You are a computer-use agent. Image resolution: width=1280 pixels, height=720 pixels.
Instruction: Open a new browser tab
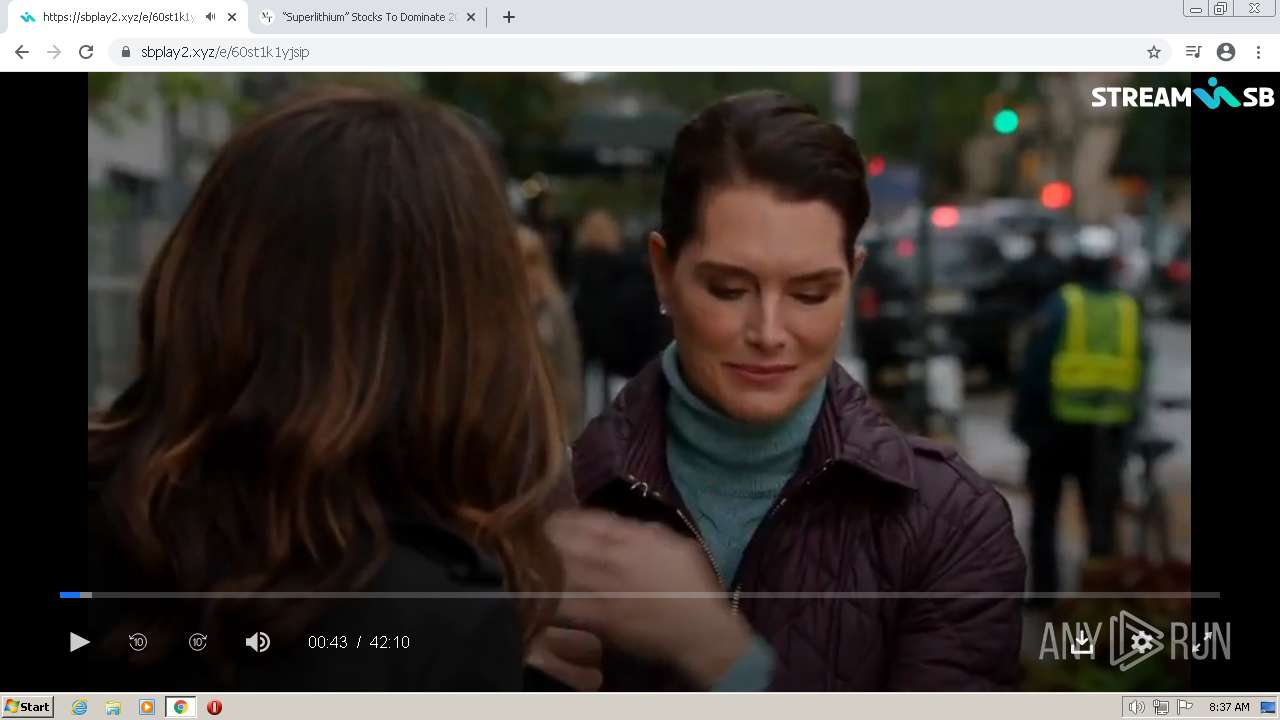pos(508,17)
